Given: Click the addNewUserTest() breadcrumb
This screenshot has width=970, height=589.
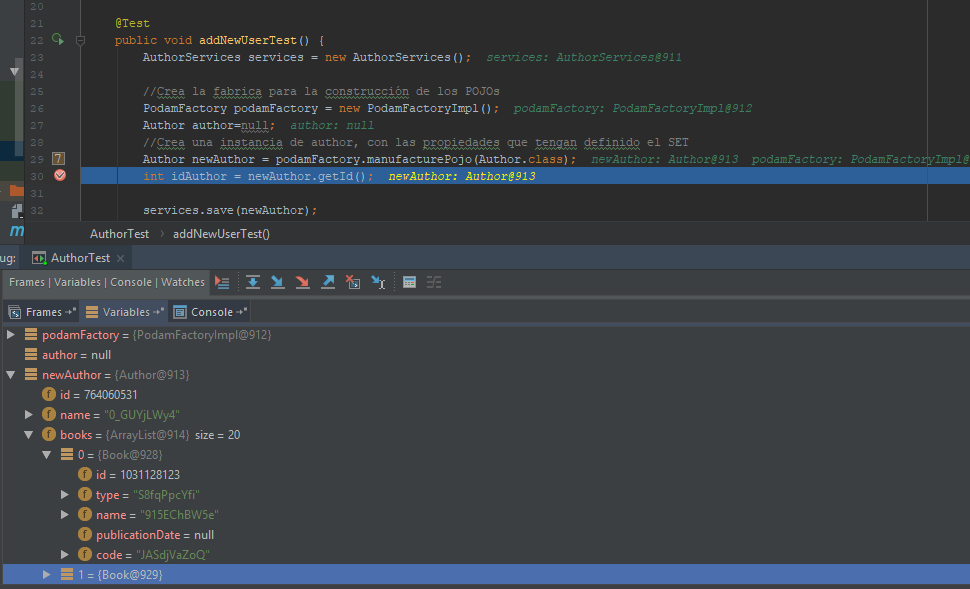Looking at the screenshot, I should (x=221, y=233).
